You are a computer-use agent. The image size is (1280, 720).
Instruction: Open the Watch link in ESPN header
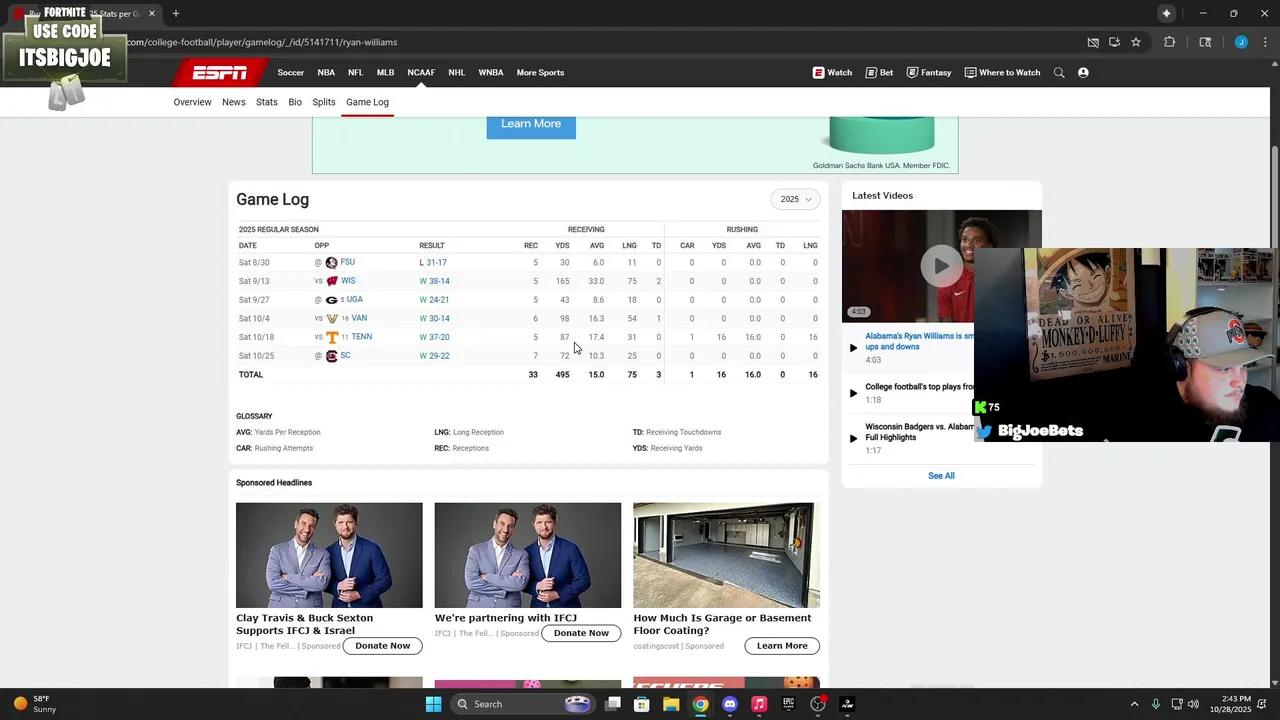coord(832,72)
